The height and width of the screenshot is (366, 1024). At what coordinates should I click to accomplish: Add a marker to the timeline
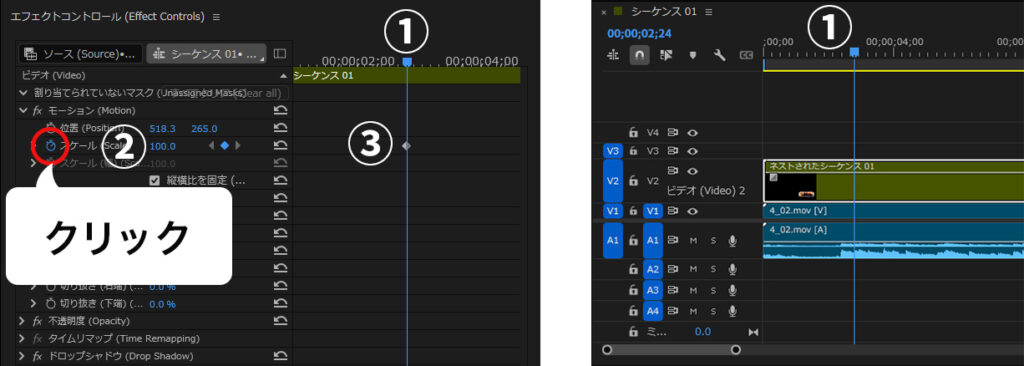click(x=693, y=56)
